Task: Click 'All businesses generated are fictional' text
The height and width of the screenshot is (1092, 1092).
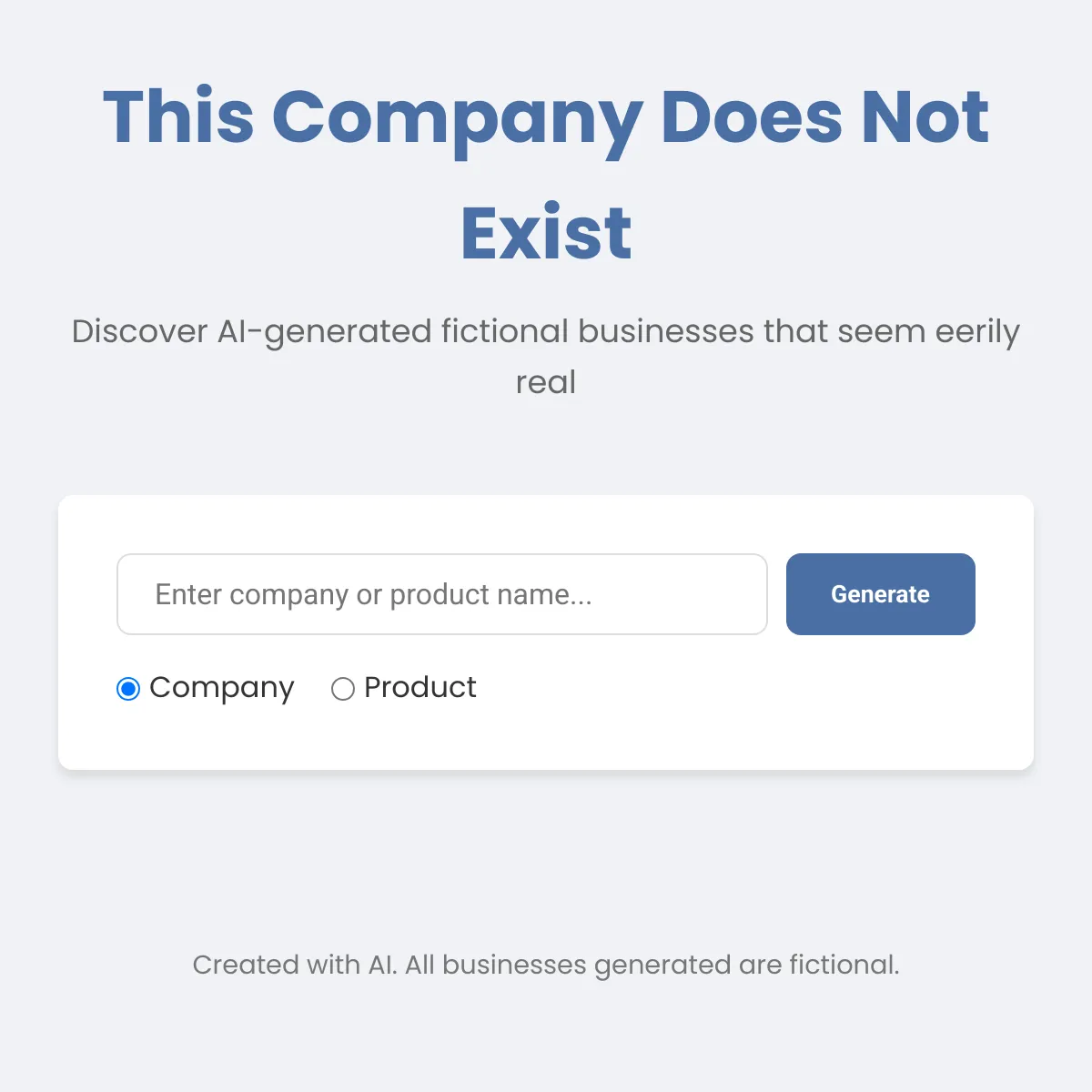Action: click(652, 965)
